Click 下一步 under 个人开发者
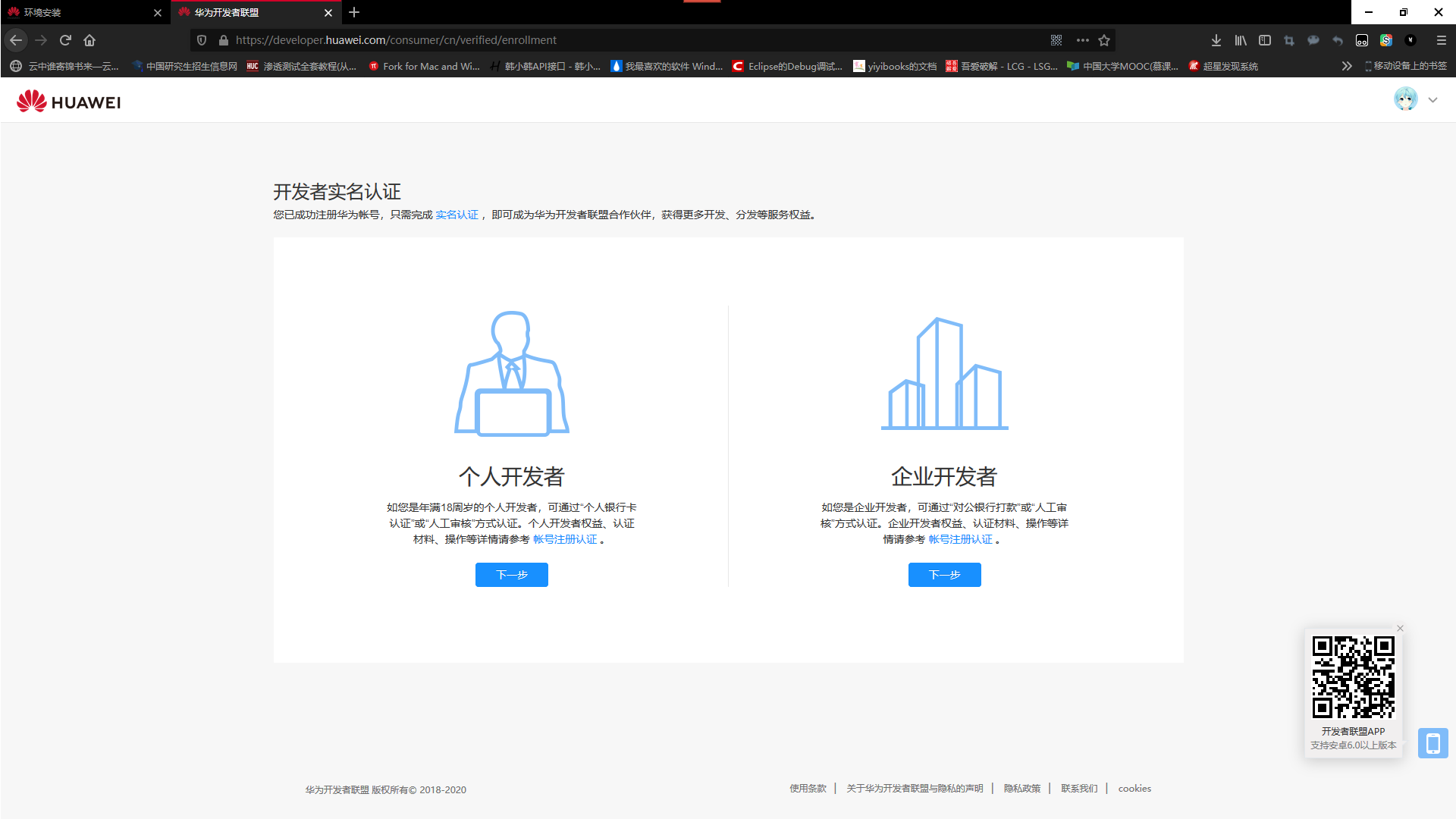 pos(511,574)
